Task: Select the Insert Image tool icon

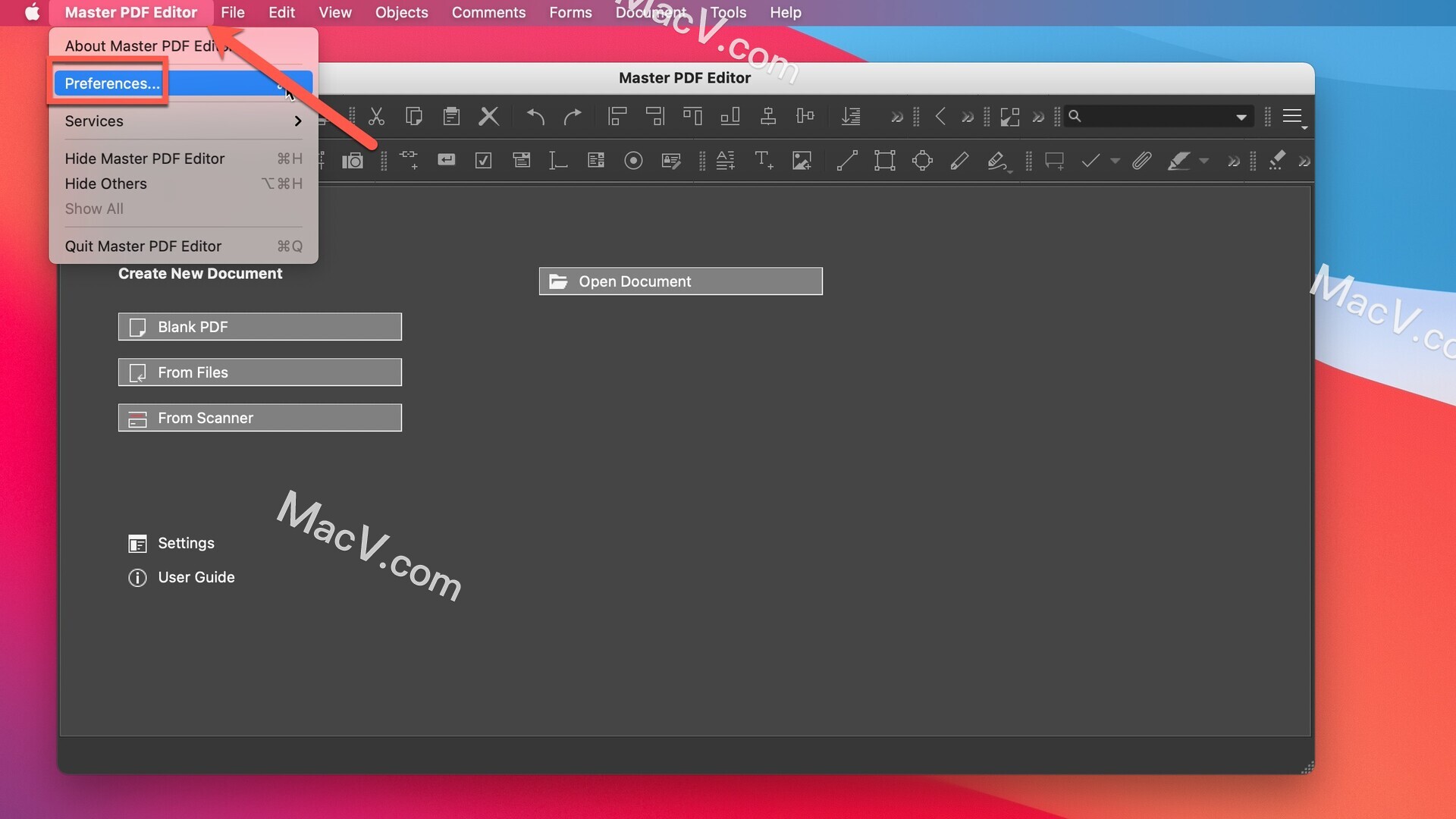Action: pyautogui.click(x=802, y=160)
